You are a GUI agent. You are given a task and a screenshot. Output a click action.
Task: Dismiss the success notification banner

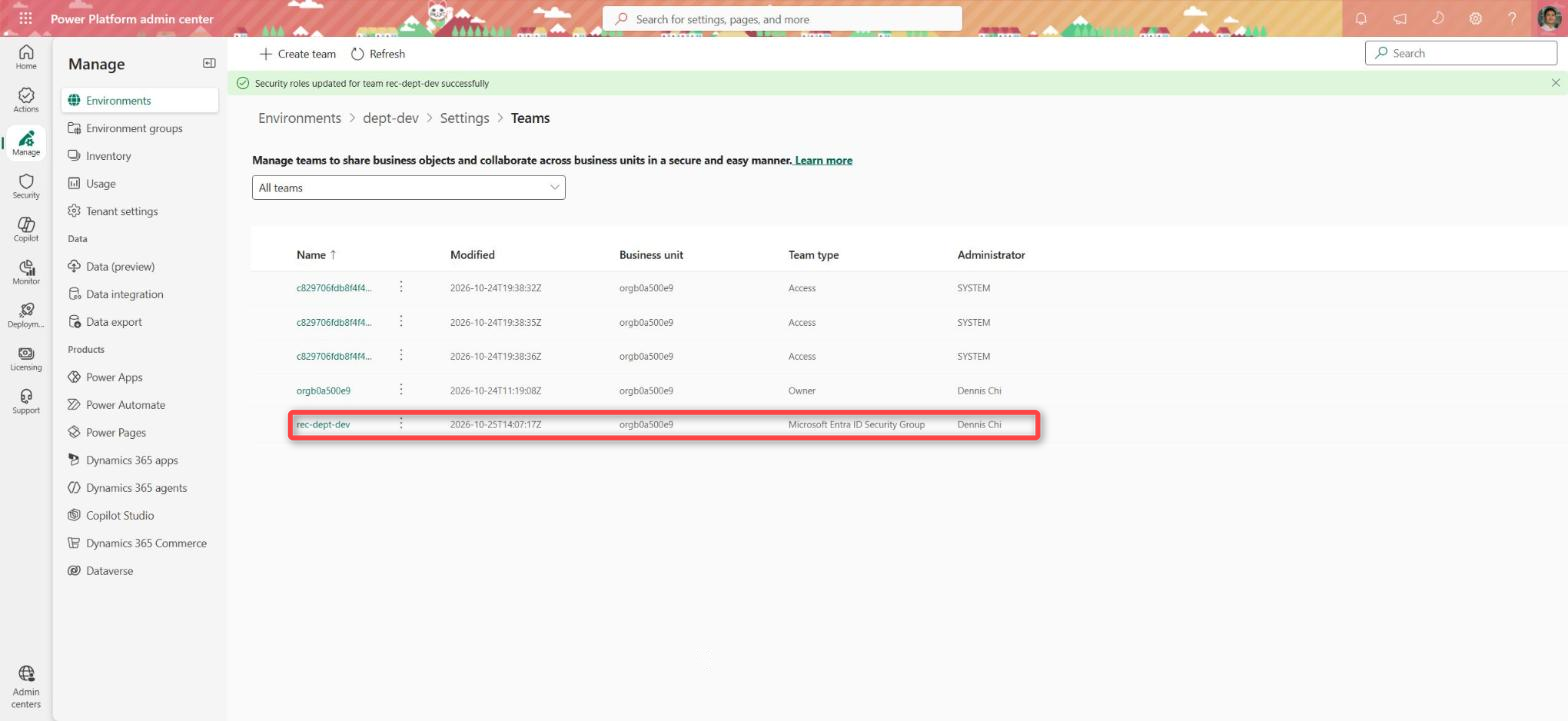click(1555, 83)
